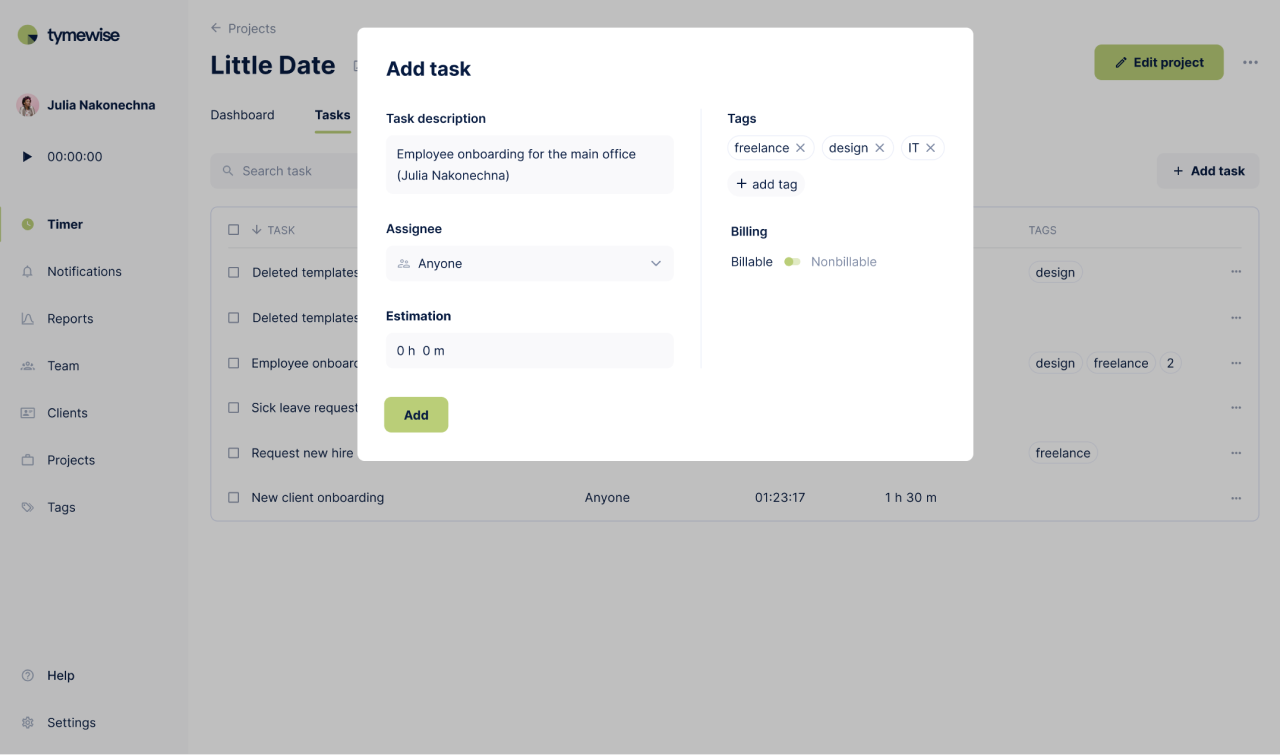The image size is (1280, 755).
Task: Click the add tag button
Action: (766, 184)
